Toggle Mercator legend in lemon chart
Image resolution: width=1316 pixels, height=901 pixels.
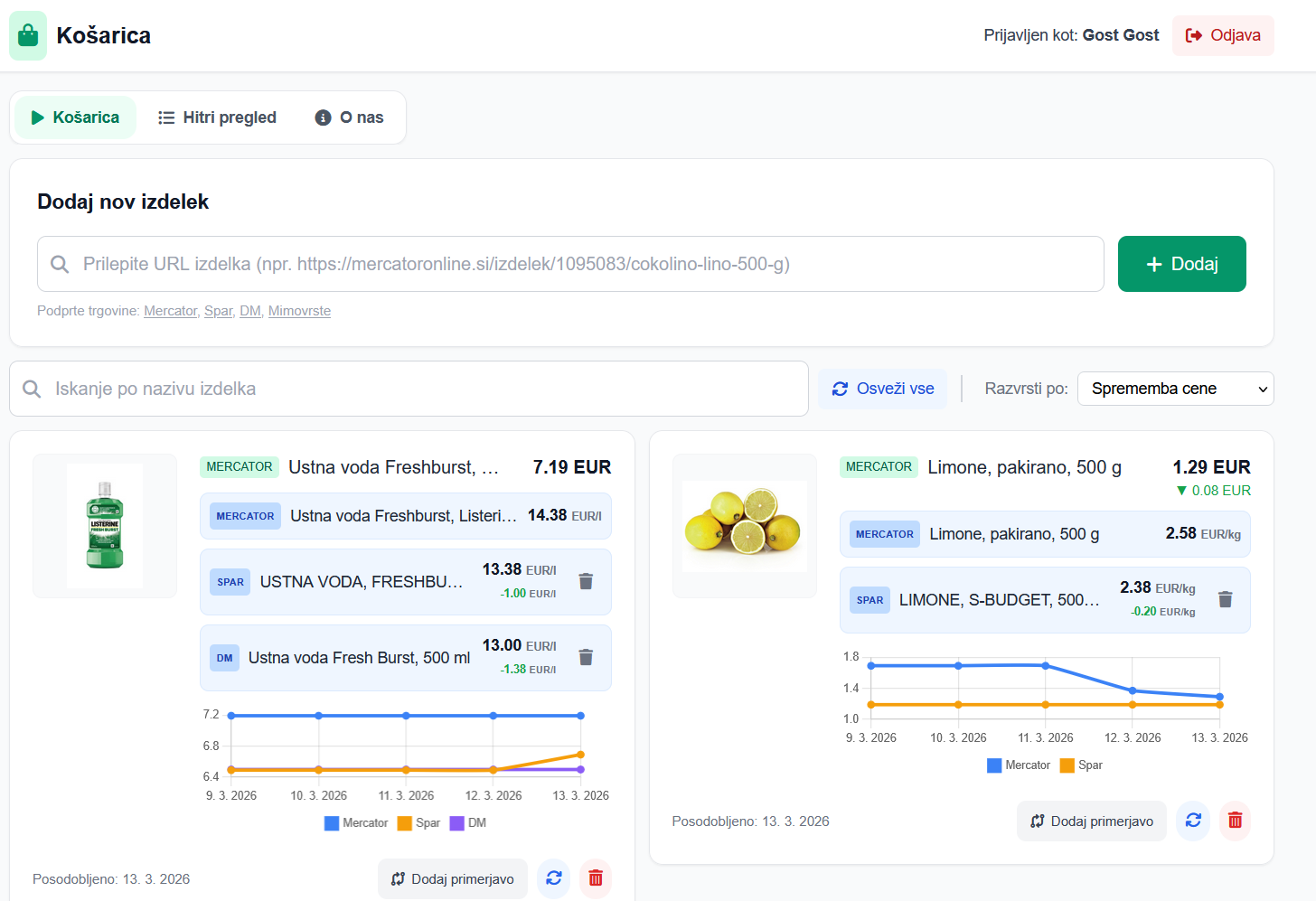1019,765
